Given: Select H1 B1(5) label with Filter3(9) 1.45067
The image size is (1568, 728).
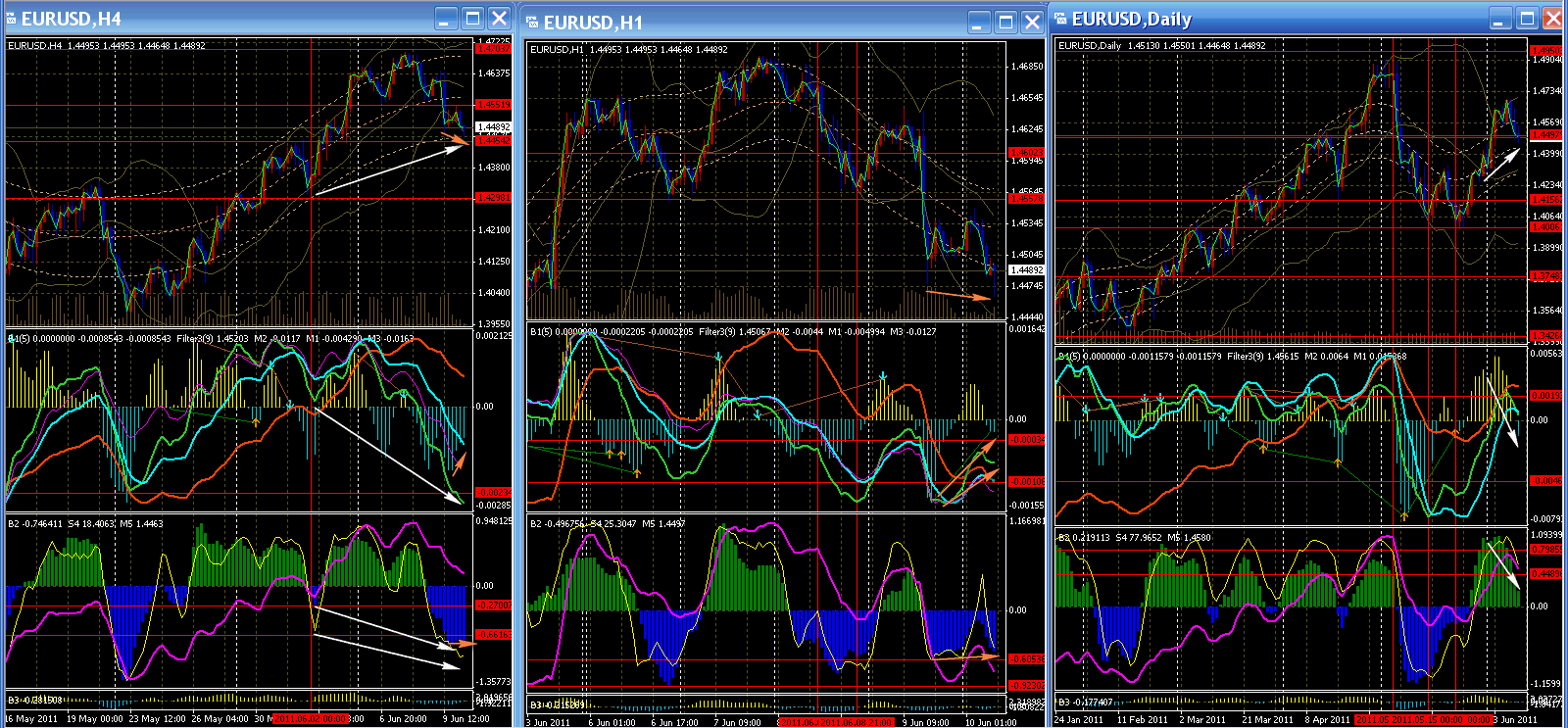Looking at the screenshot, I should click(733, 331).
